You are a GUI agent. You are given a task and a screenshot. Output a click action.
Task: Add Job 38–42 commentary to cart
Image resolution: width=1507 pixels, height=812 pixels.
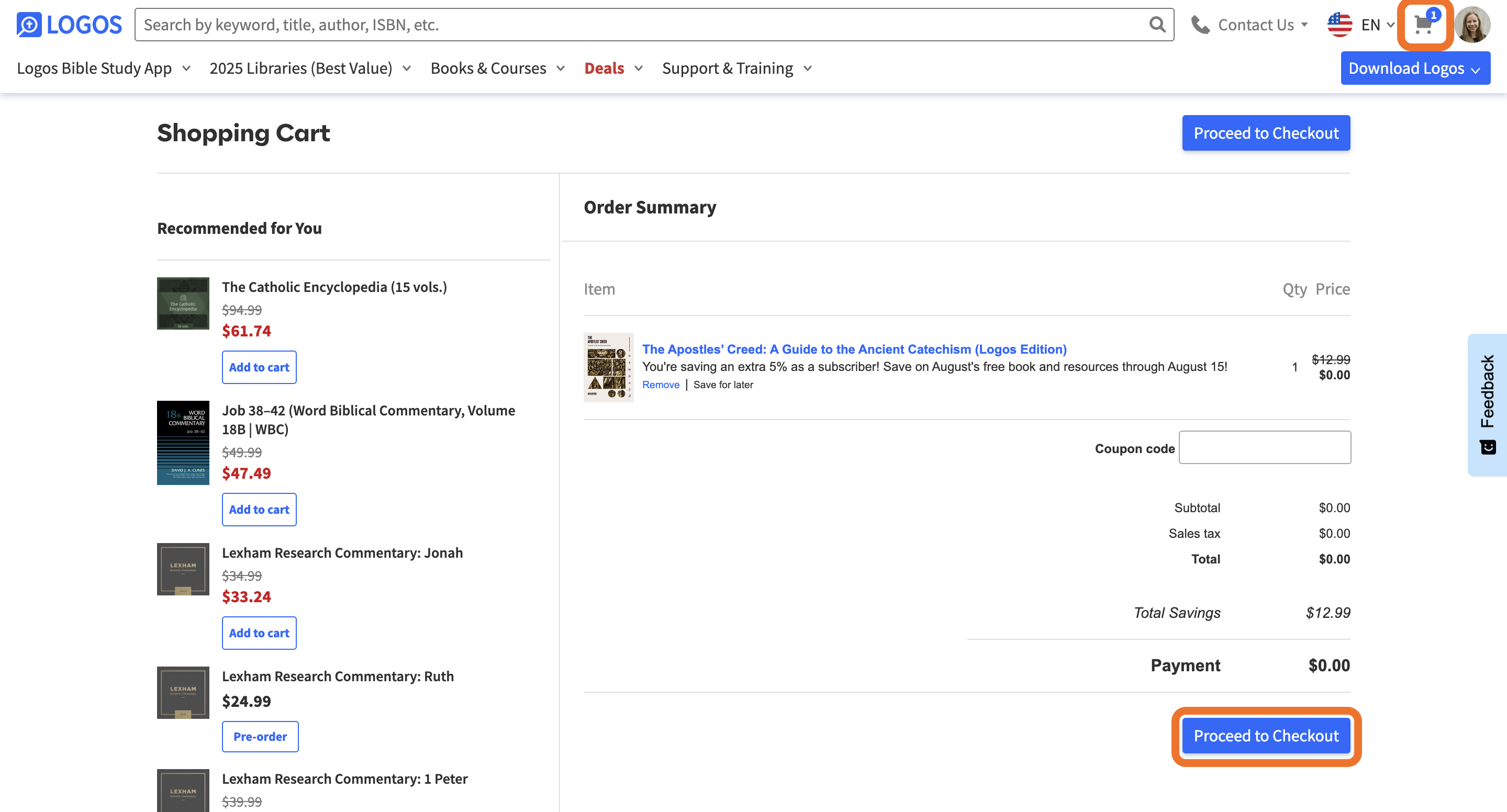point(259,509)
